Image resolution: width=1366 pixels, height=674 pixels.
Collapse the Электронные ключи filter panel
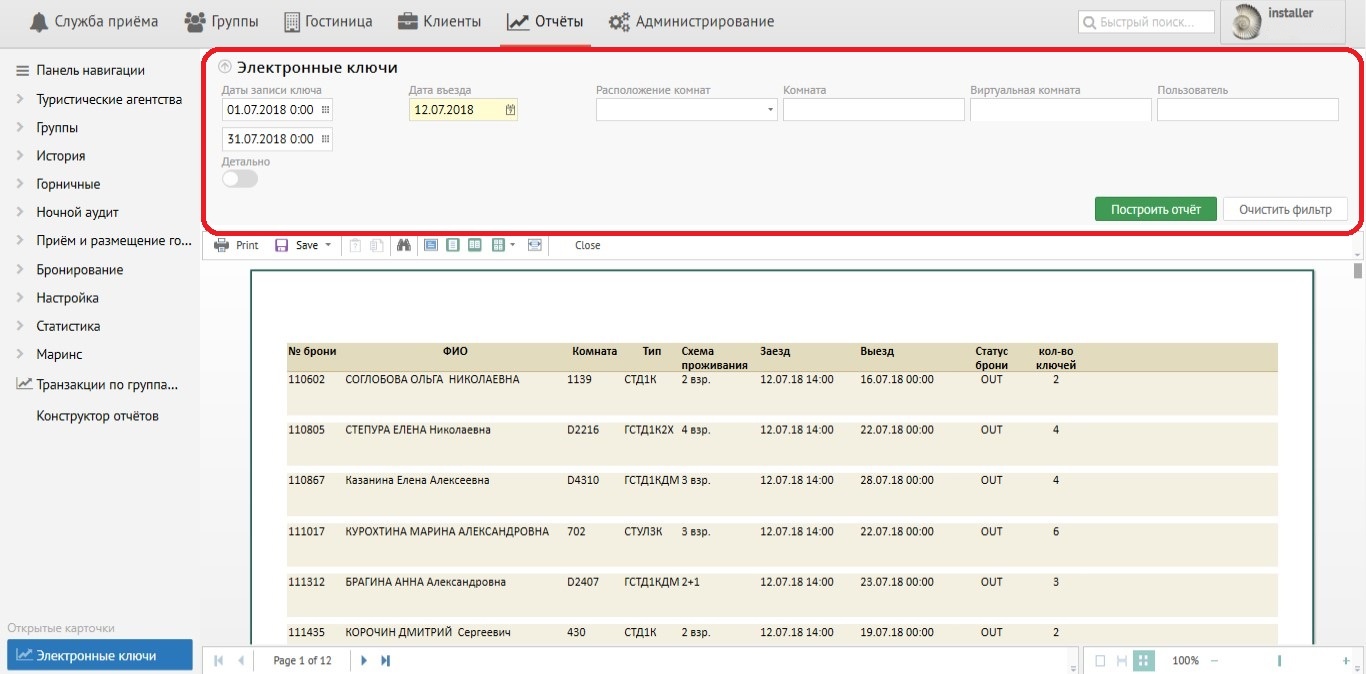225,67
